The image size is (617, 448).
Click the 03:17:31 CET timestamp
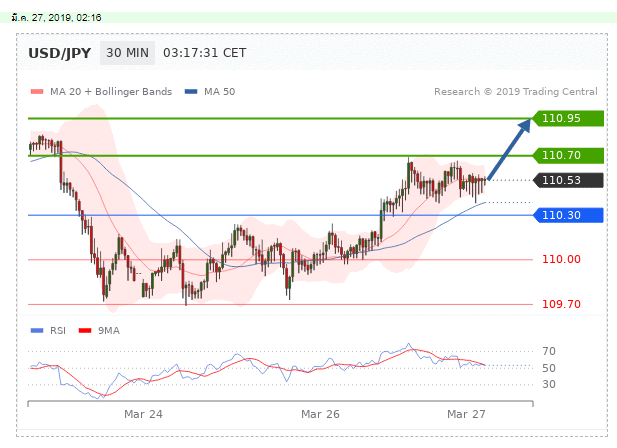pos(205,53)
